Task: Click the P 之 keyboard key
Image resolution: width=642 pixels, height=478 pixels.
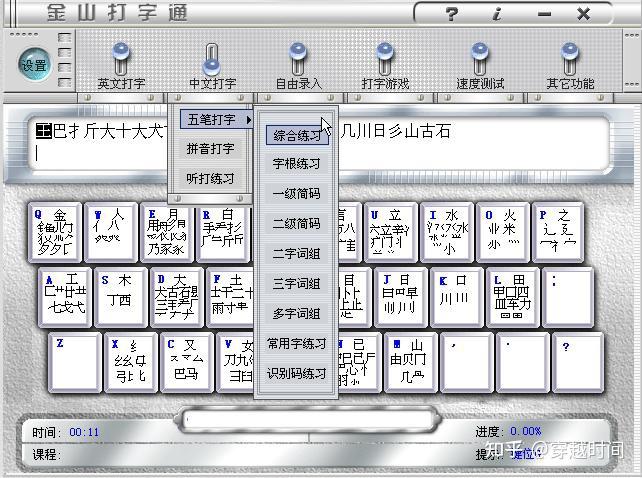Action: coord(558,232)
